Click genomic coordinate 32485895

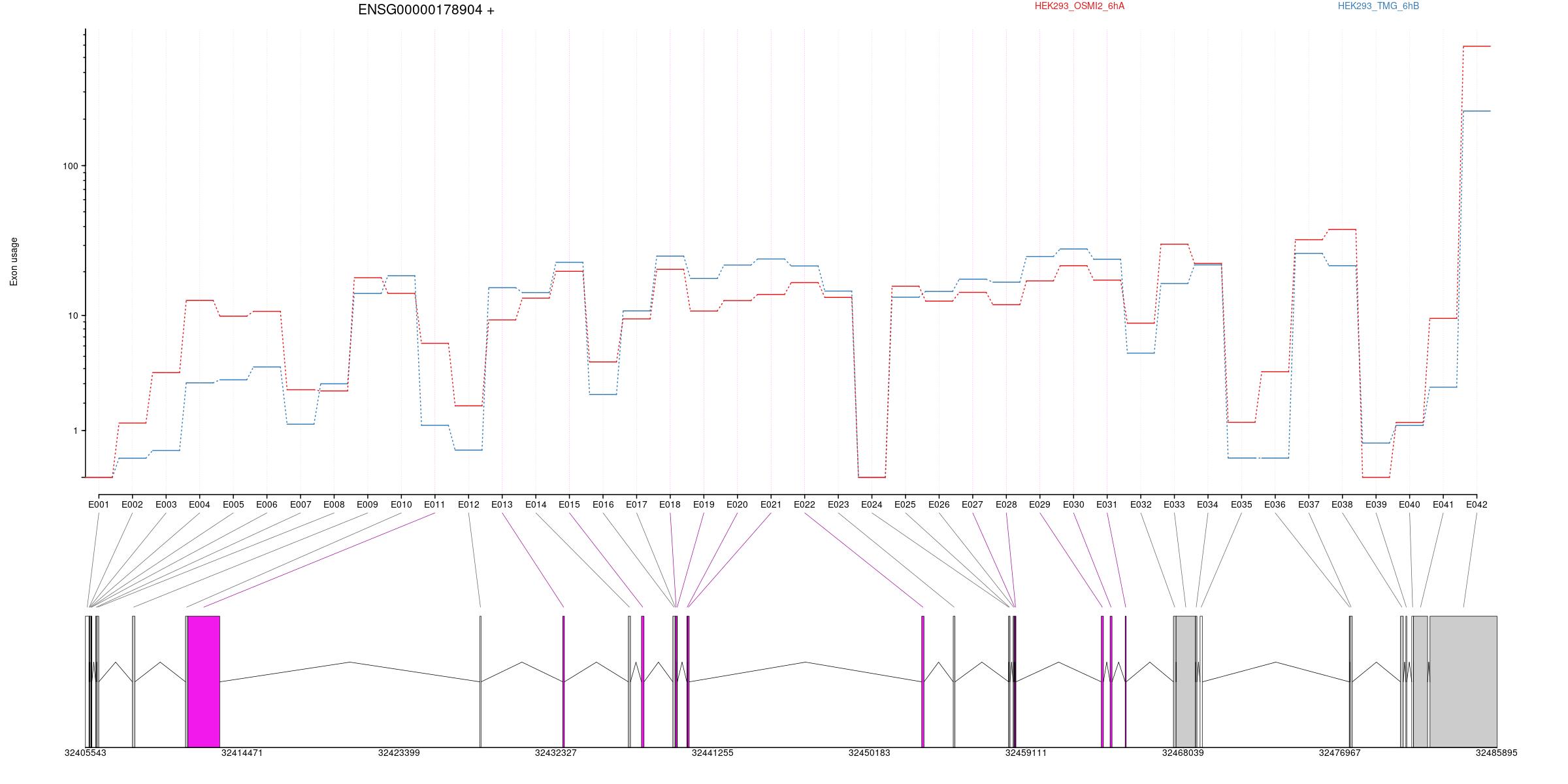point(1496,753)
